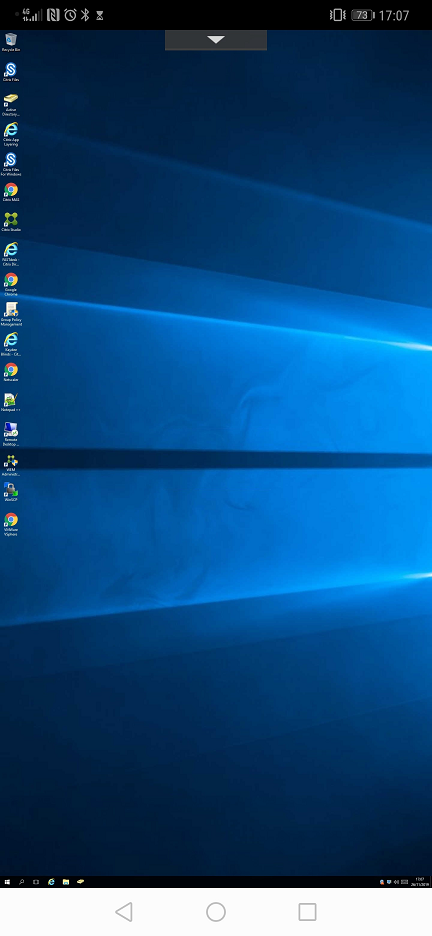Open Group Policy Management shortcut

click(11, 314)
